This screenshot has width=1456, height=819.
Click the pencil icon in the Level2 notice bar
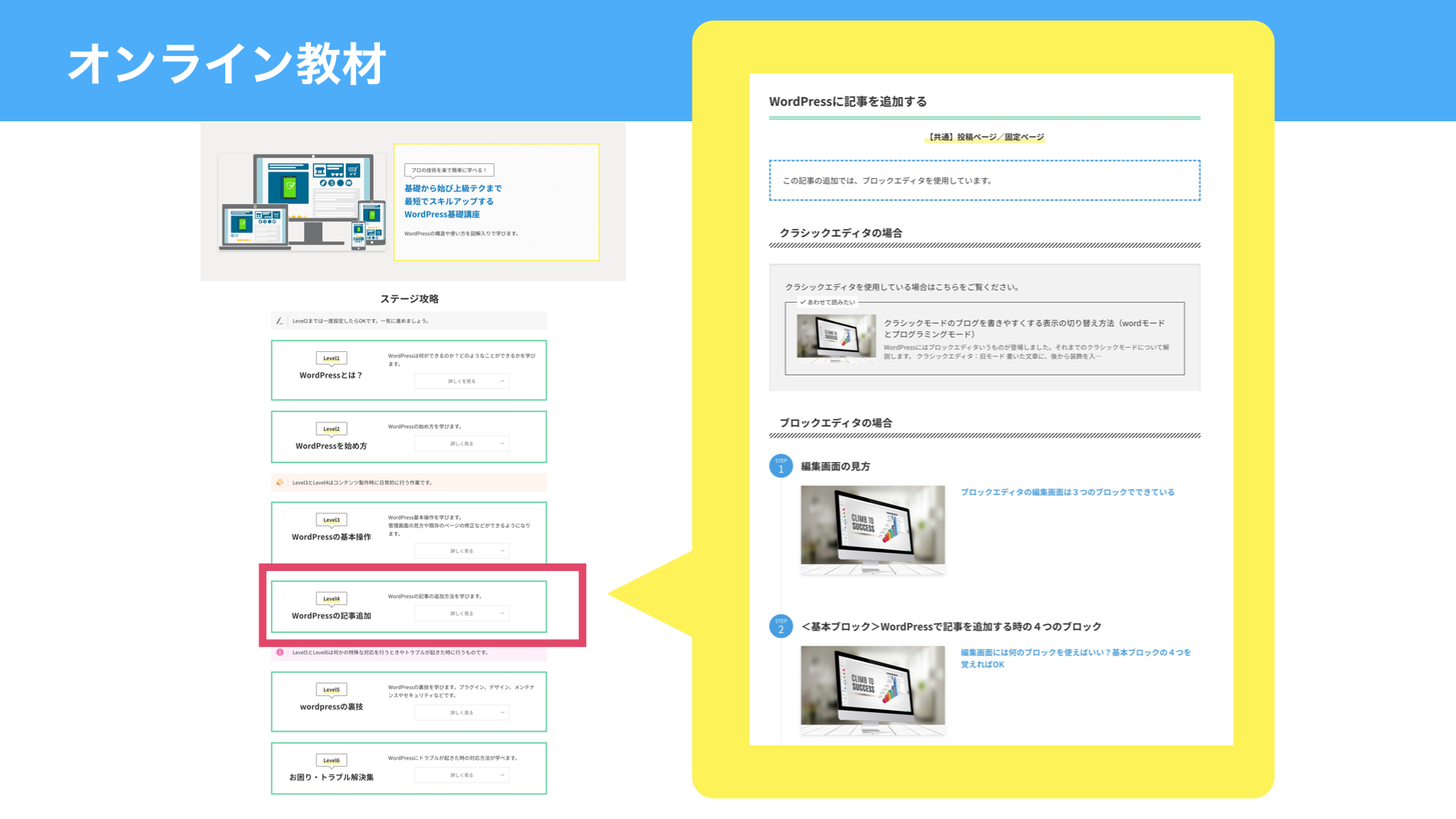280,321
